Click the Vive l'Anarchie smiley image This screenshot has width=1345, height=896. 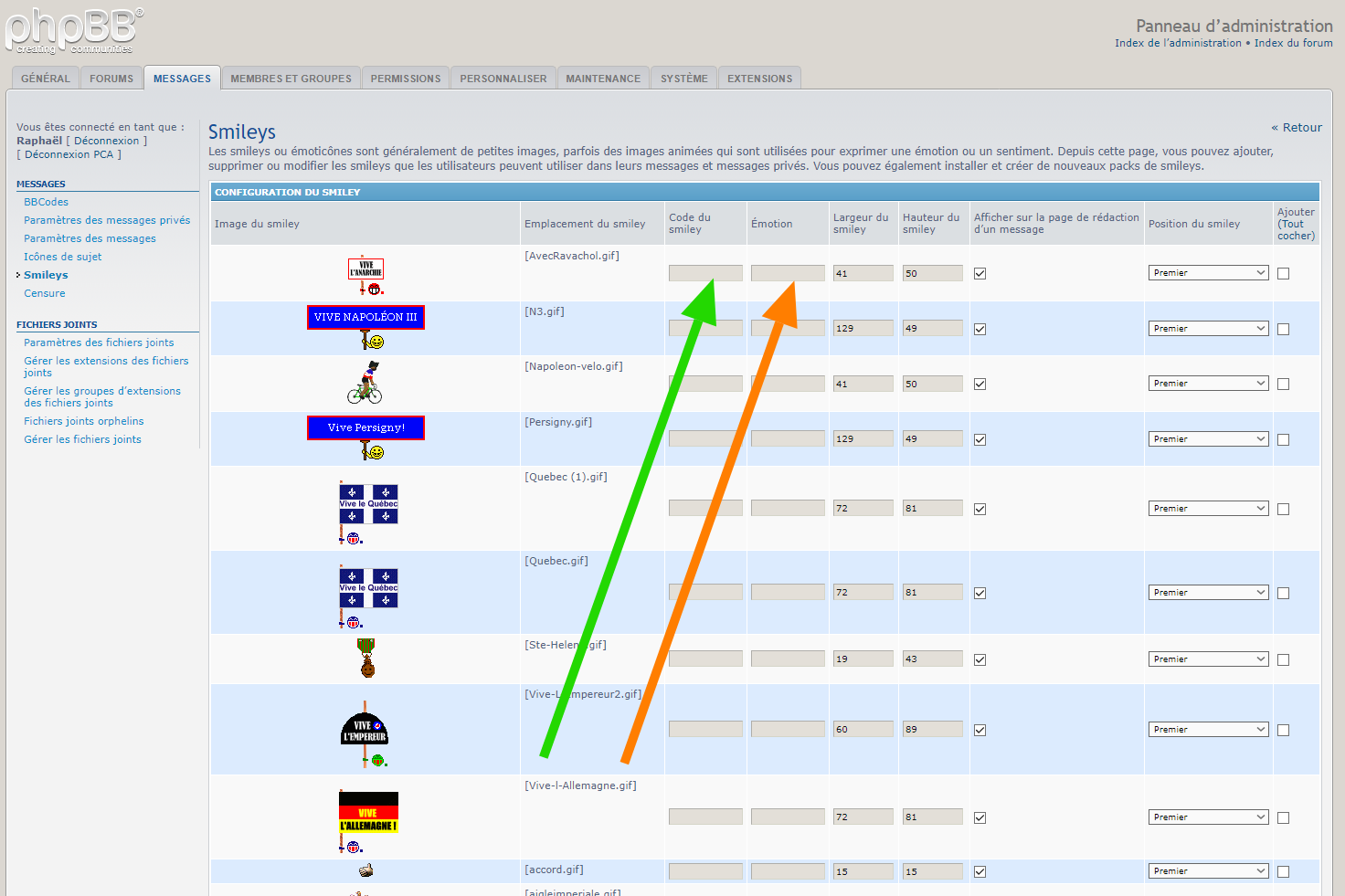366,274
